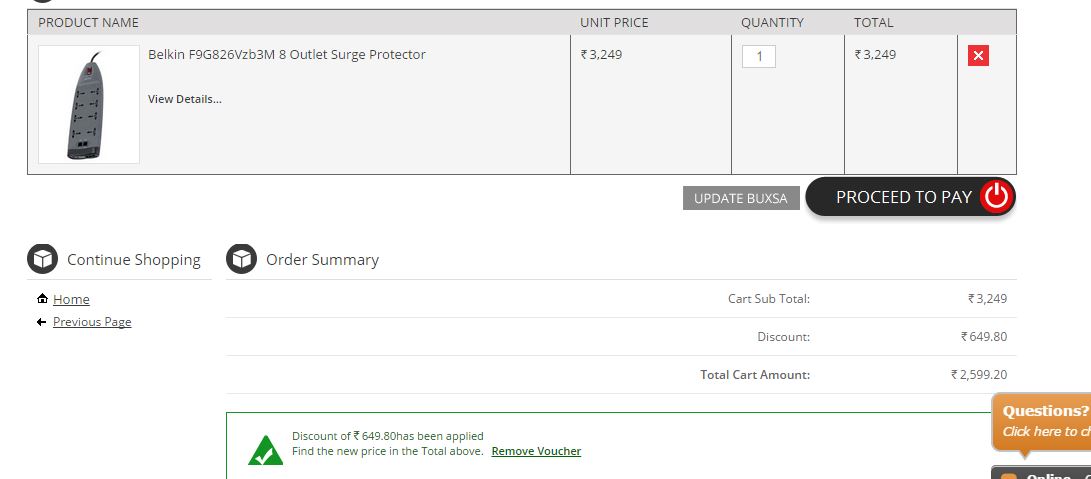The width and height of the screenshot is (1091, 479).
Task: Click the Order Summary heading
Action: (322, 260)
